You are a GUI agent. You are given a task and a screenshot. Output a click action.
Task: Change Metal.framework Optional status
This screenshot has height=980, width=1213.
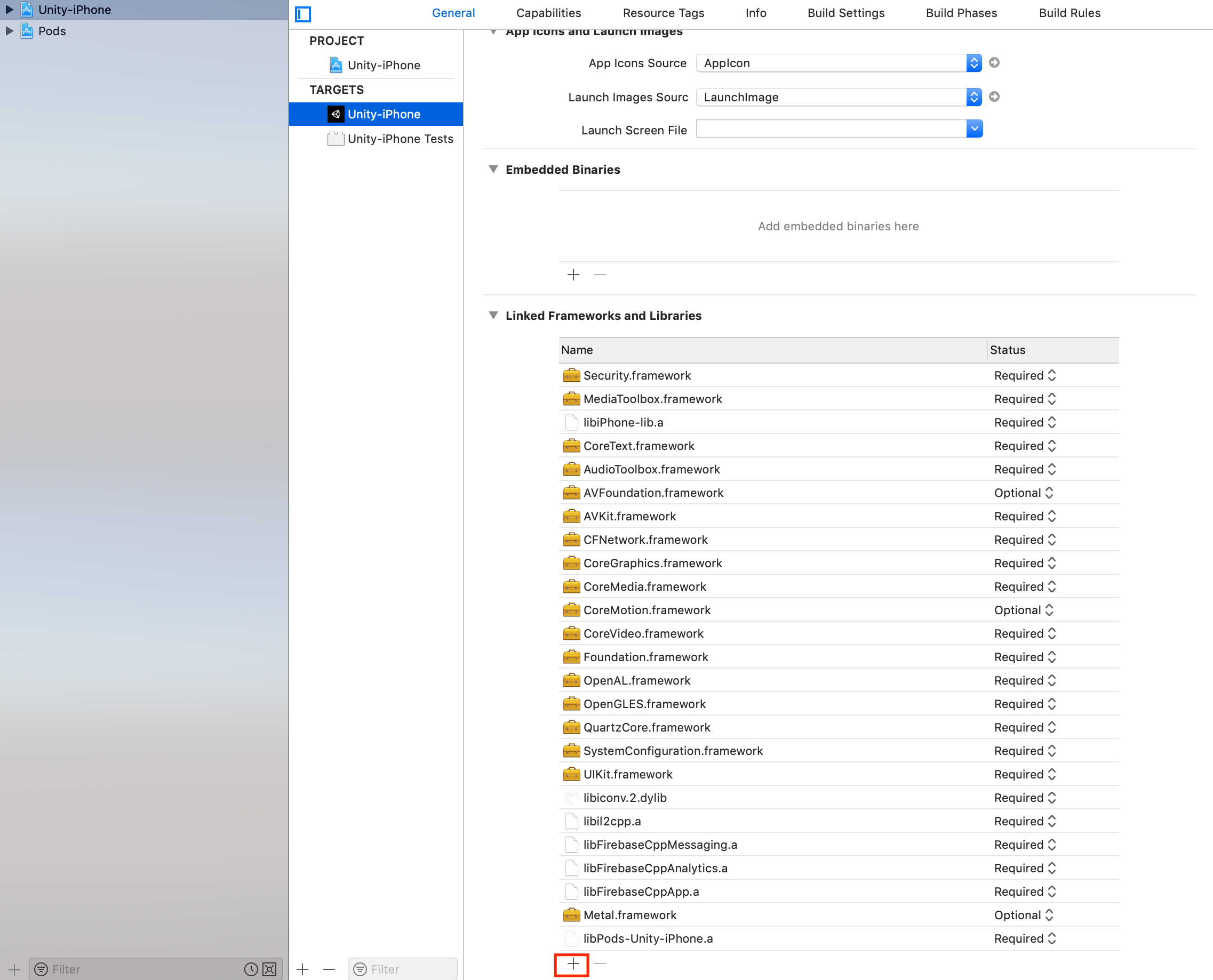pos(1049,915)
